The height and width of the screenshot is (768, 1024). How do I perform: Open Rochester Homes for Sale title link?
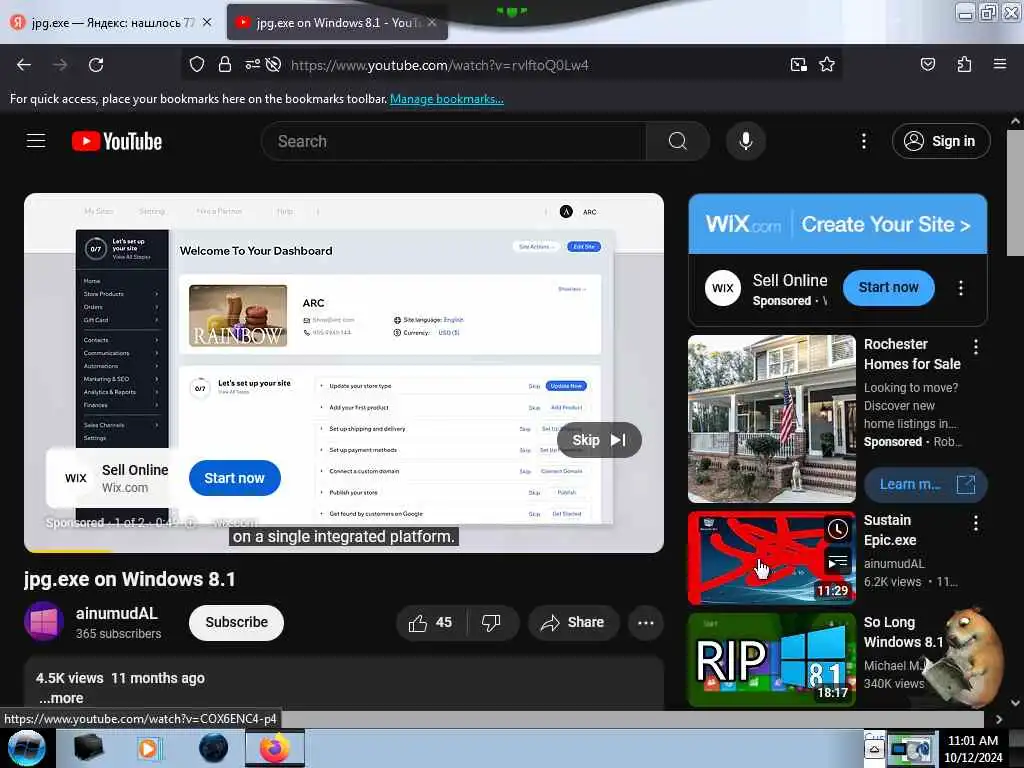912,354
